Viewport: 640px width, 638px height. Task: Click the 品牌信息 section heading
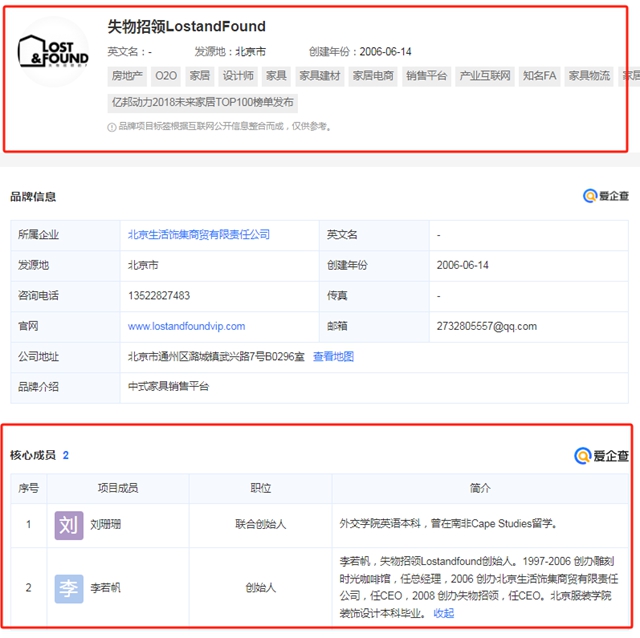coord(33,197)
